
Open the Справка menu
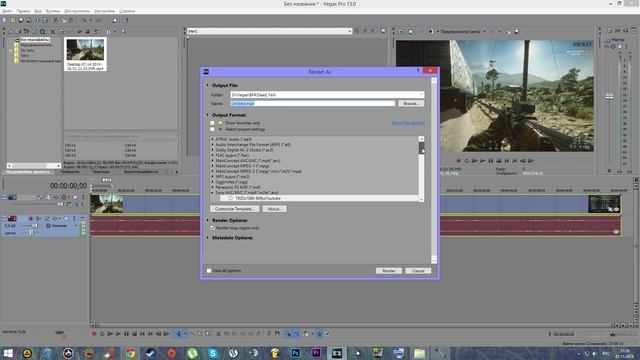[x=127, y=11]
